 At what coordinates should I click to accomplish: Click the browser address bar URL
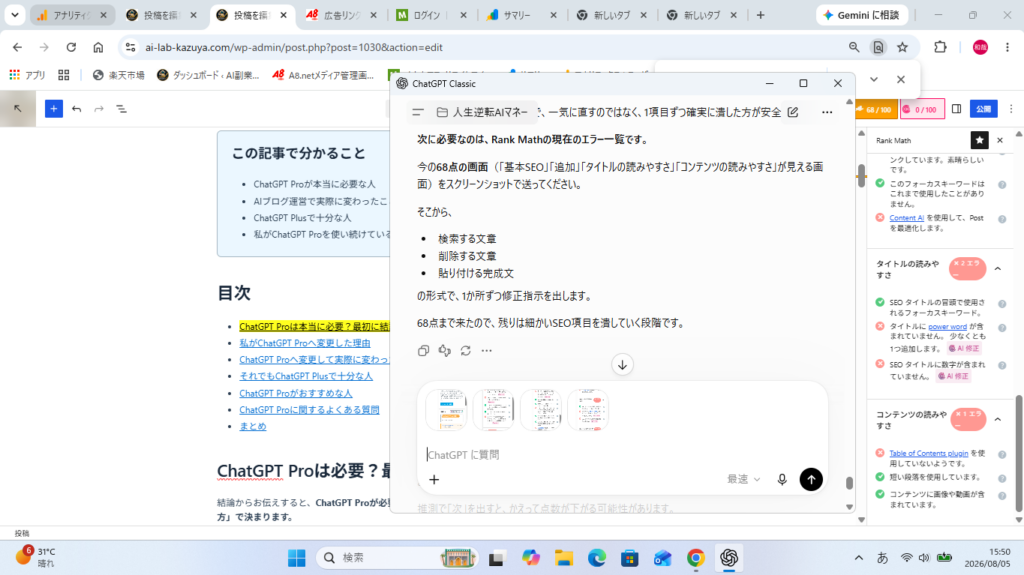[x=294, y=47]
